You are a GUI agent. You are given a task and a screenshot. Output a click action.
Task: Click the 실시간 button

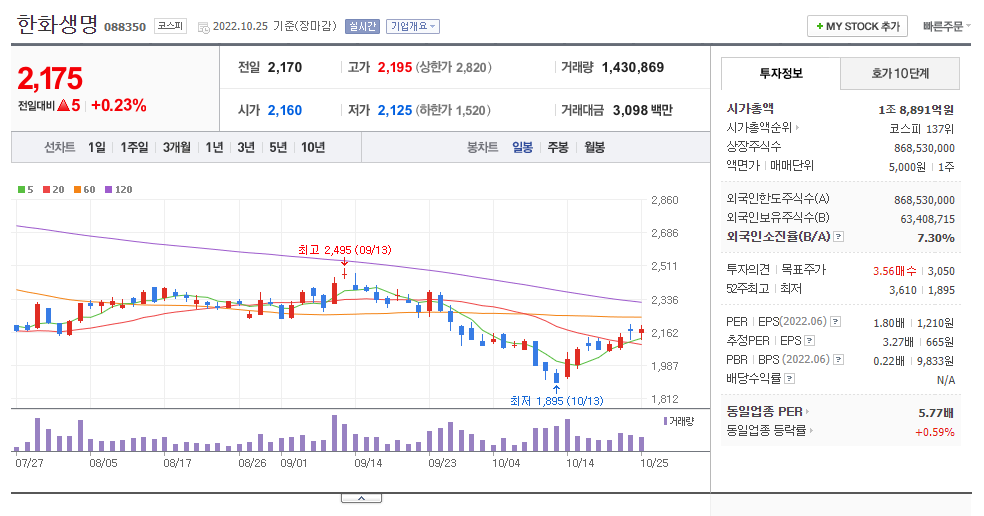click(x=362, y=26)
